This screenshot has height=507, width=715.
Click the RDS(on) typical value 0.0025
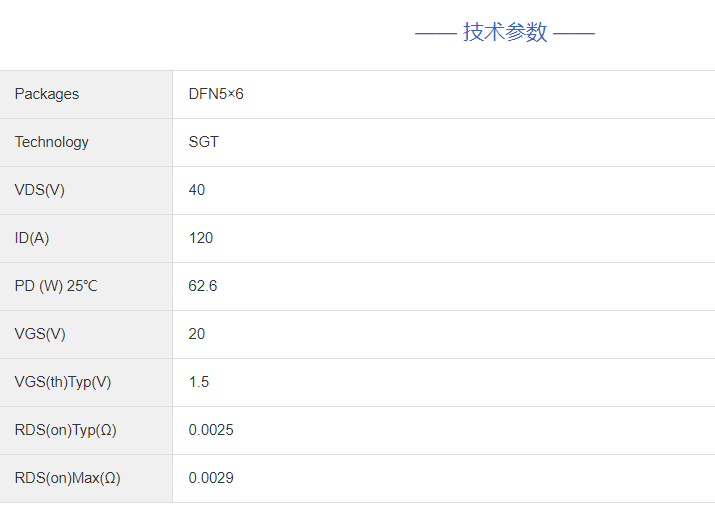click(211, 430)
